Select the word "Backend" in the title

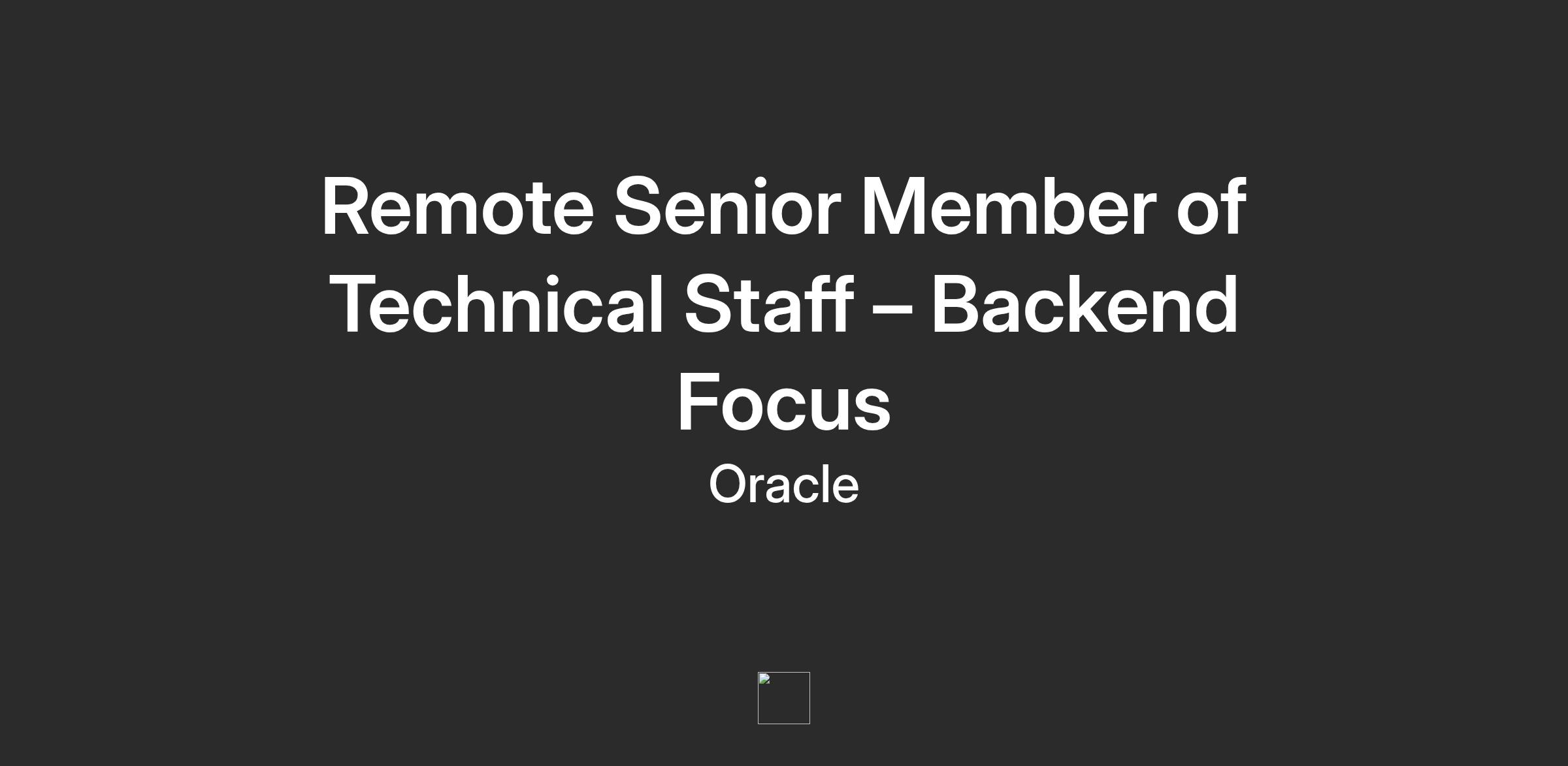(1085, 305)
